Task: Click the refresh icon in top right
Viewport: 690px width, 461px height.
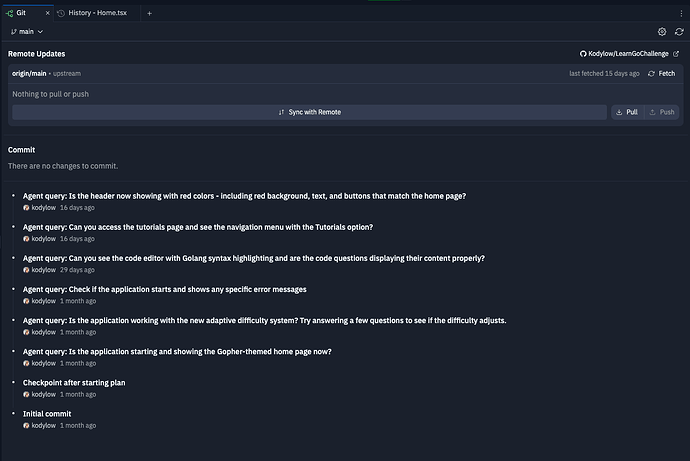Action: click(679, 32)
